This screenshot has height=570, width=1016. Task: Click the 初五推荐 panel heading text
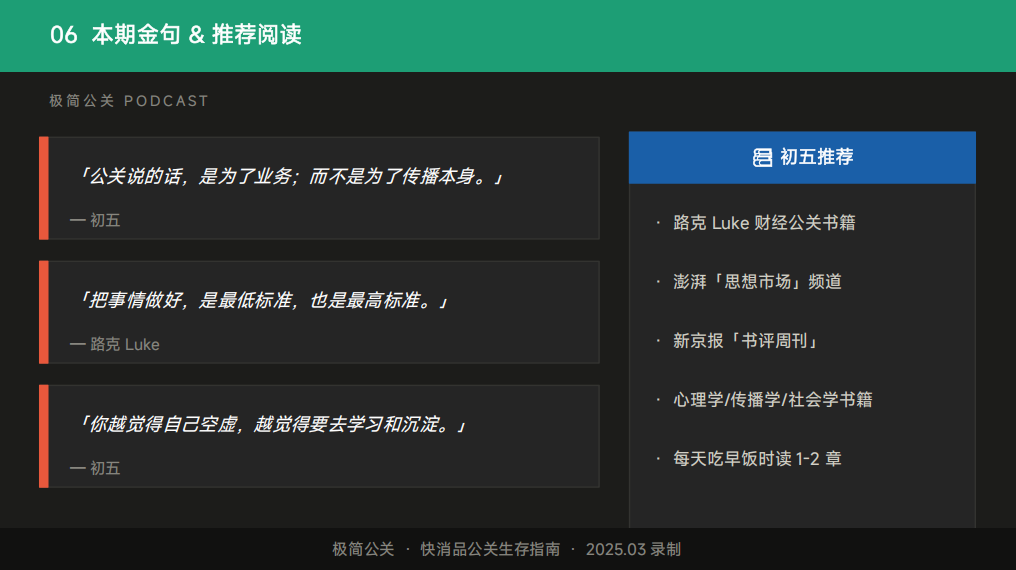click(x=816, y=157)
